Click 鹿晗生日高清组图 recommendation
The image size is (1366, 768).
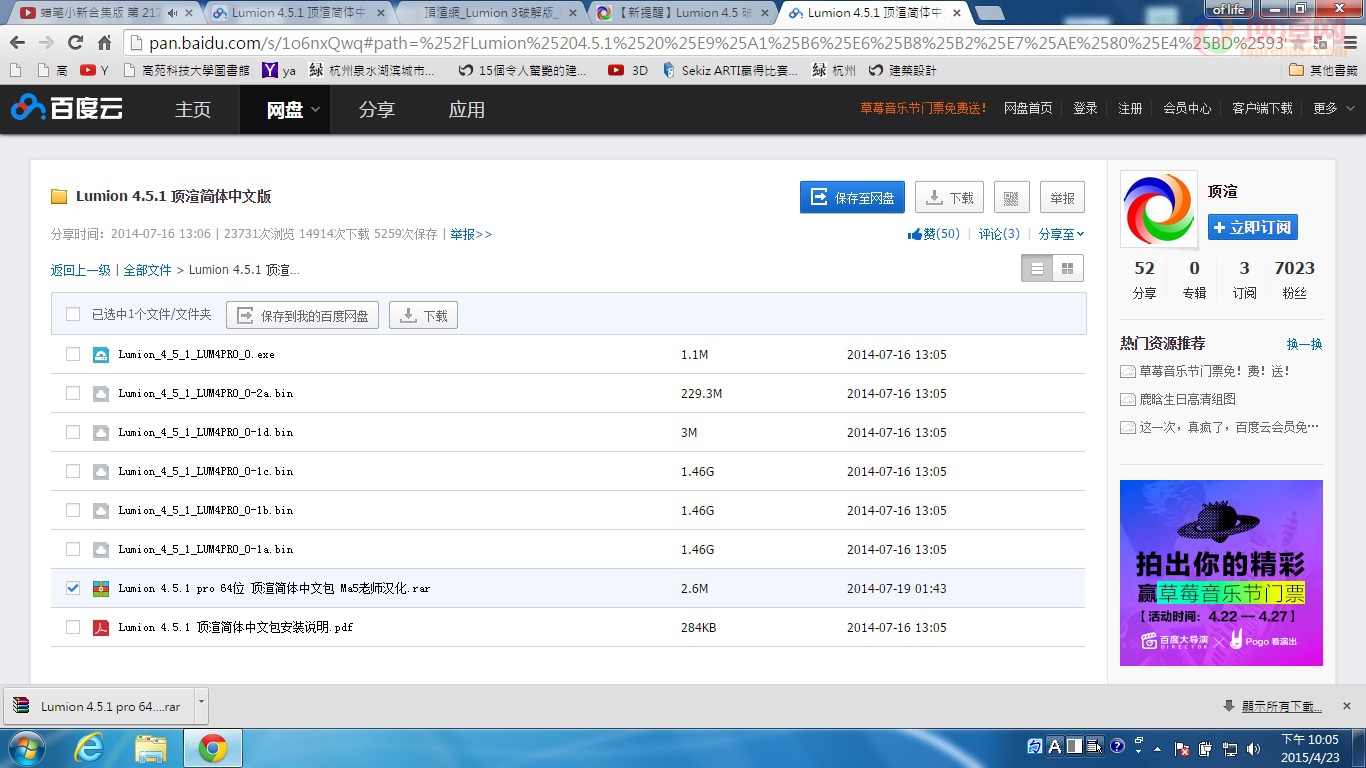point(1187,399)
